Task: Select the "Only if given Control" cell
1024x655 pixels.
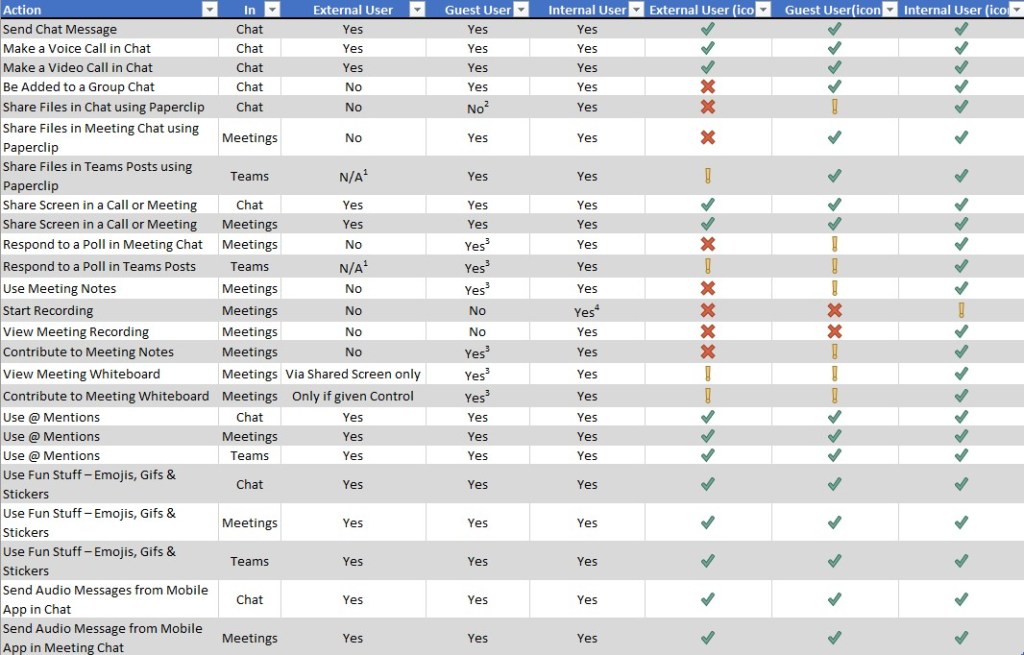Action: pos(353,396)
